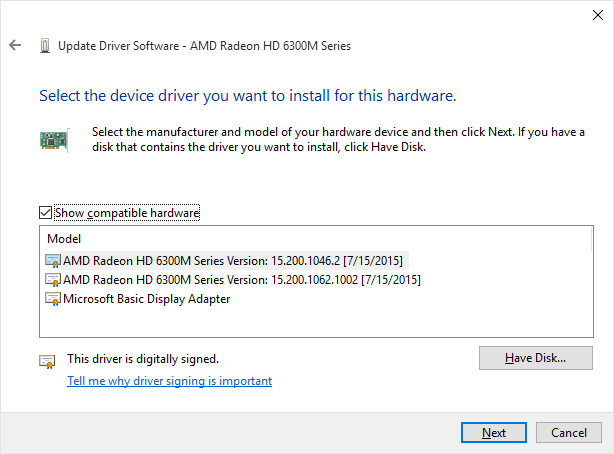Open Tell me why driver signing is important

click(x=170, y=381)
